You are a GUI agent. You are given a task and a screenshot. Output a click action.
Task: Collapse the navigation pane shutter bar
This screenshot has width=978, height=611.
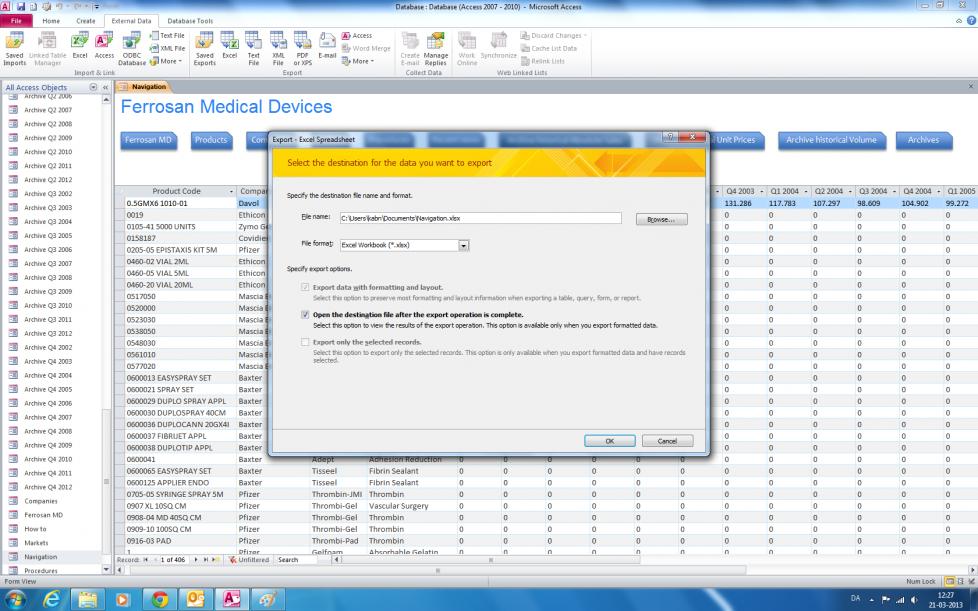pos(105,87)
